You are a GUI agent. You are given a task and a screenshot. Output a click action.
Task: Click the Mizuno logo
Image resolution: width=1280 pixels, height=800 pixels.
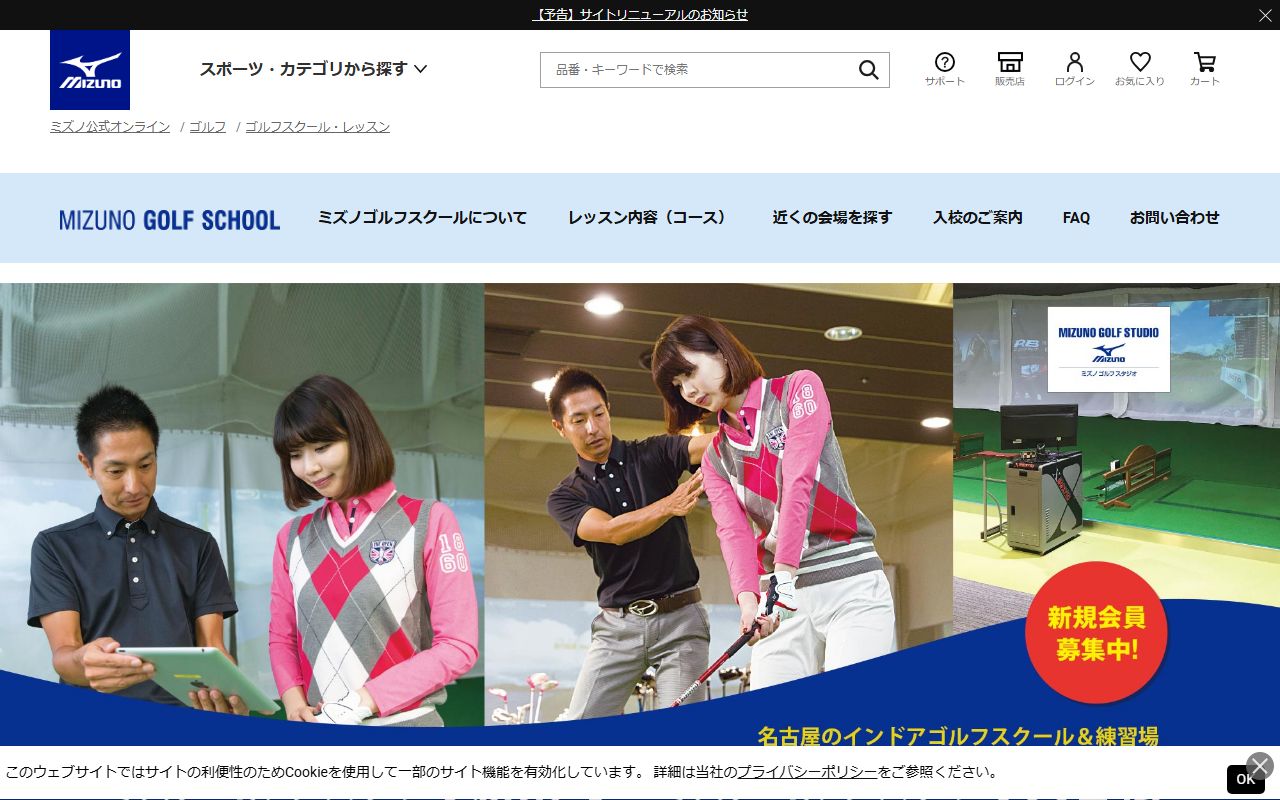(x=90, y=70)
